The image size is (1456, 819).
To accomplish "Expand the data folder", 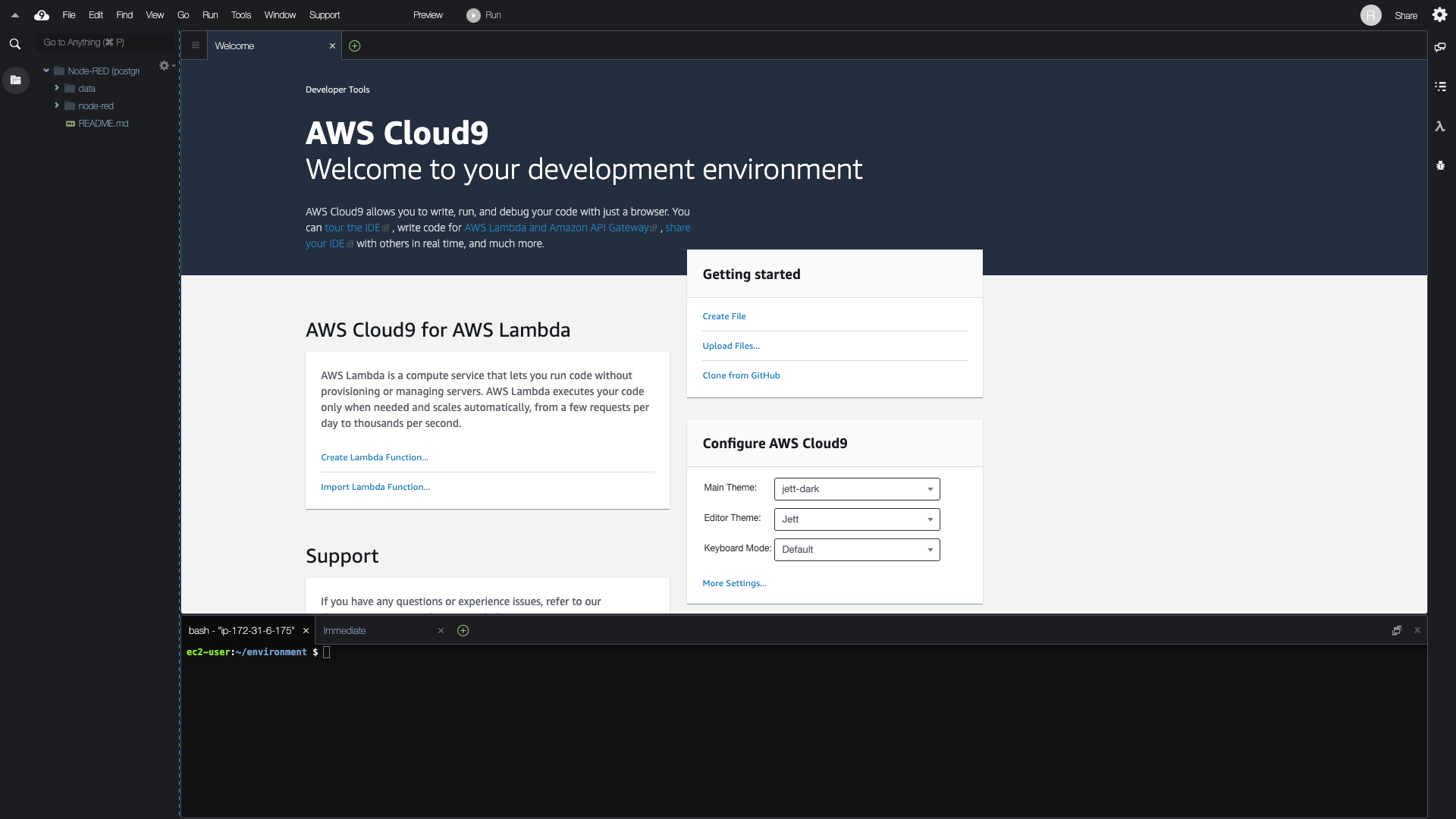I will coord(55,88).
